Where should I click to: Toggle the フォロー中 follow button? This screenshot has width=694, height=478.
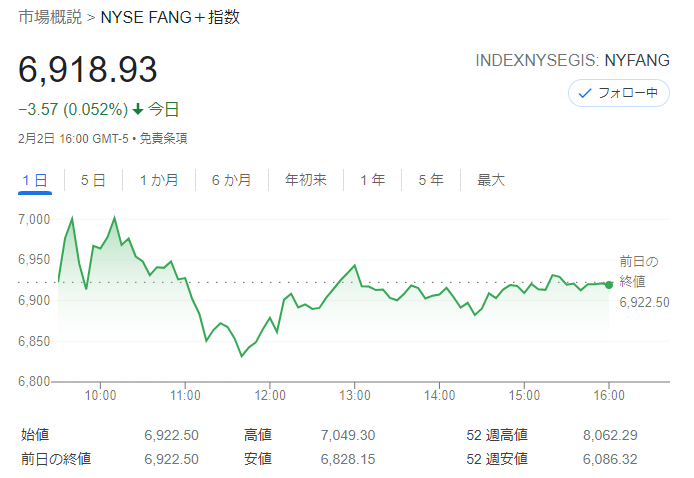(x=618, y=93)
